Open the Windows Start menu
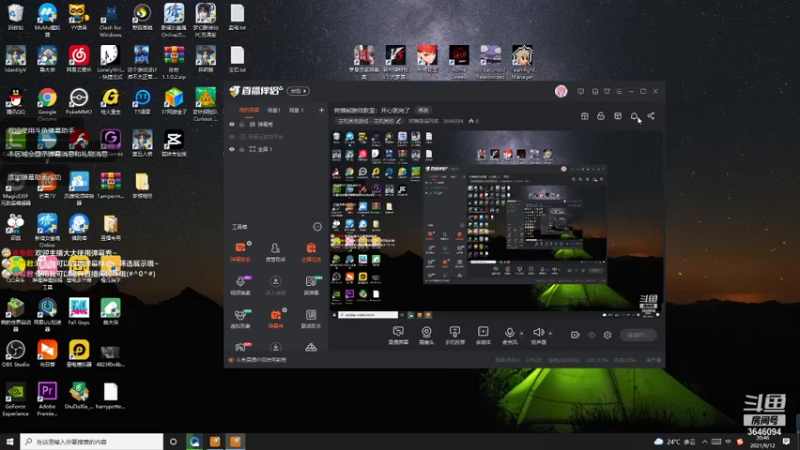The height and width of the screenshot is (450, 800). coord(10,441)
